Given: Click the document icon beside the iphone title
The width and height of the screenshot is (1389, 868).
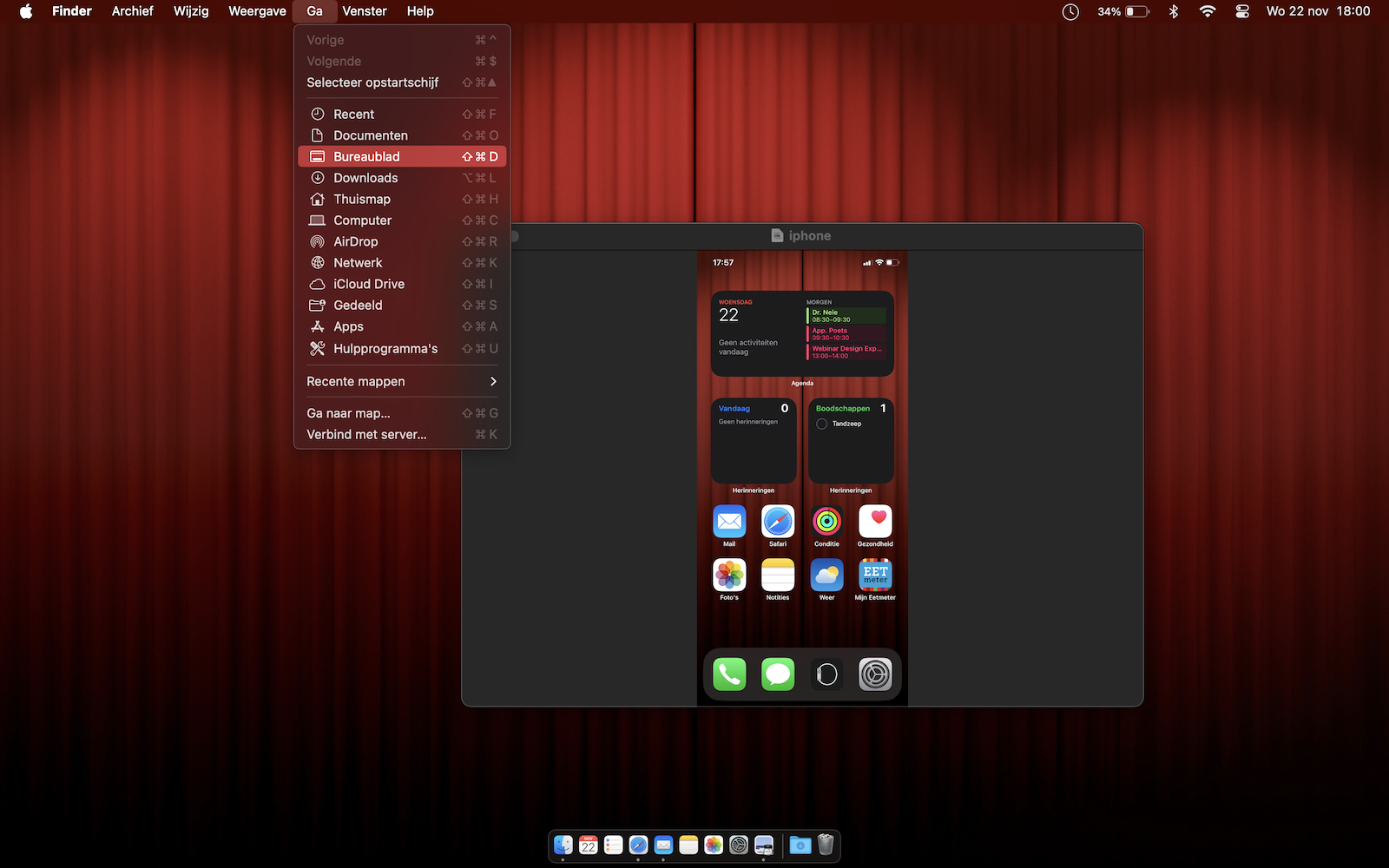Looking at the screenshot, I should pos(777,236).
